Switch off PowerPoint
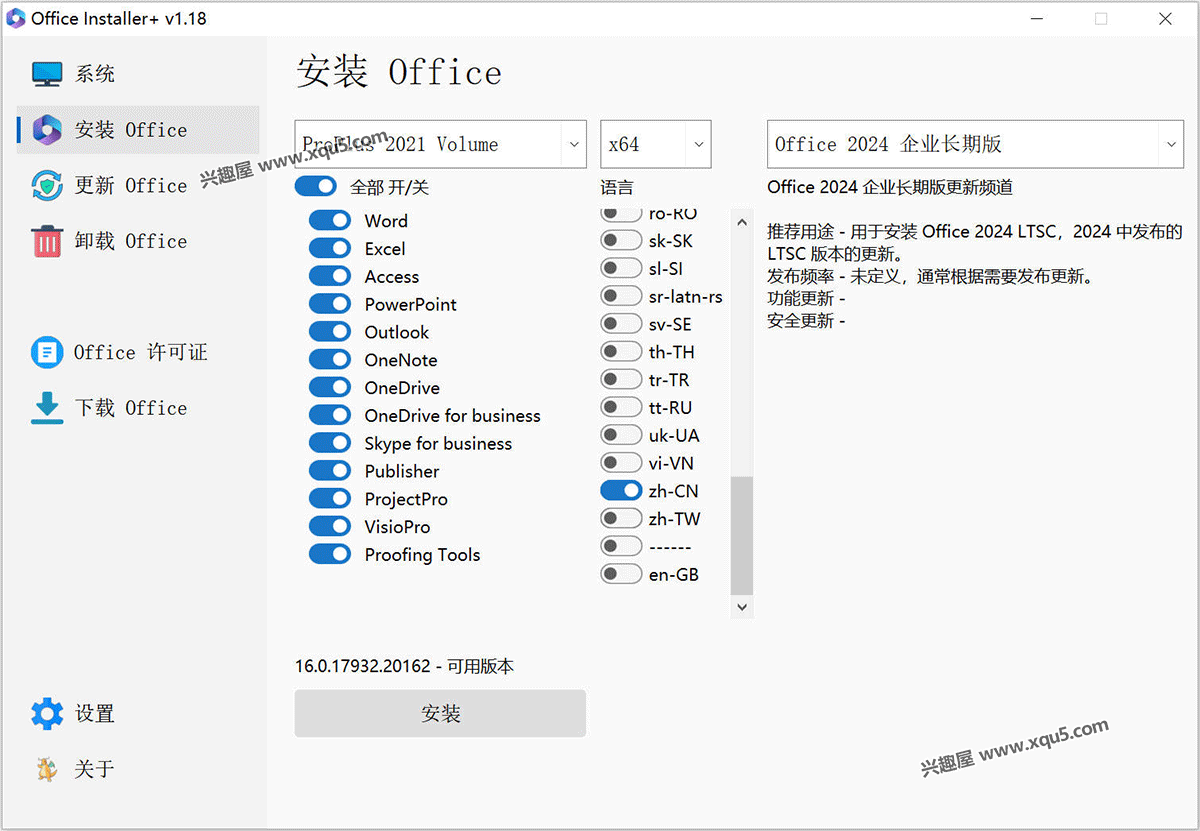Viewport: 1200px width, 831px height. point(329,304)
